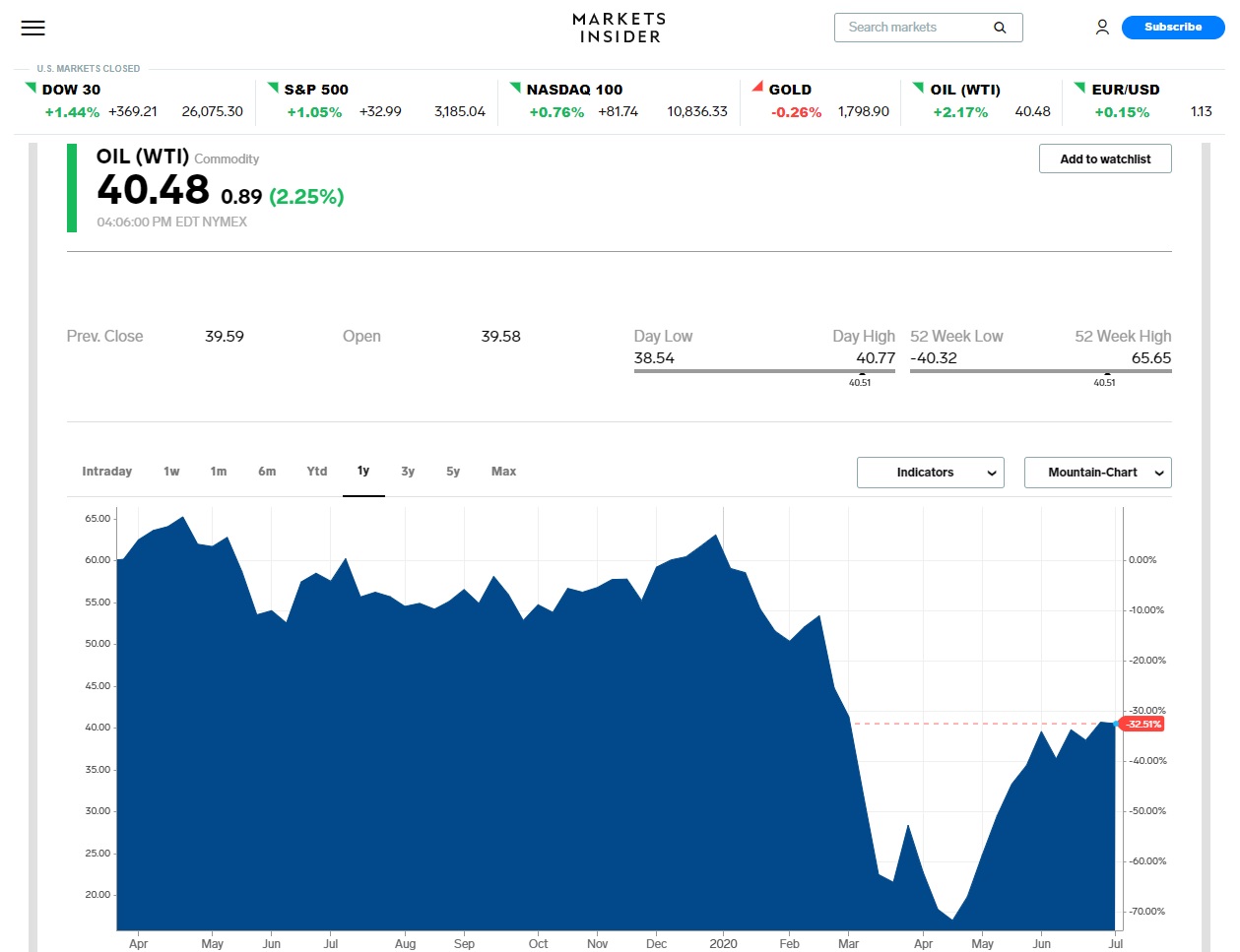Click the 2020 label on chart axis
The width and height of the screenshot is (1240, 952).
(723, 943)
